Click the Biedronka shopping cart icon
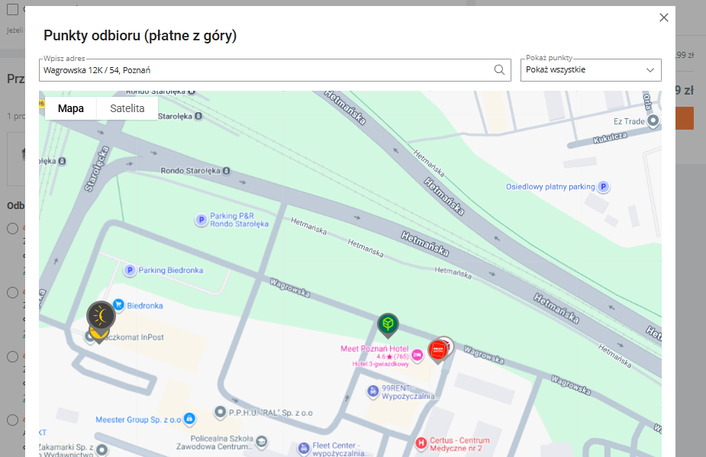Image resolution: width=706 pixels, height=457 pixels. [118, 304]
